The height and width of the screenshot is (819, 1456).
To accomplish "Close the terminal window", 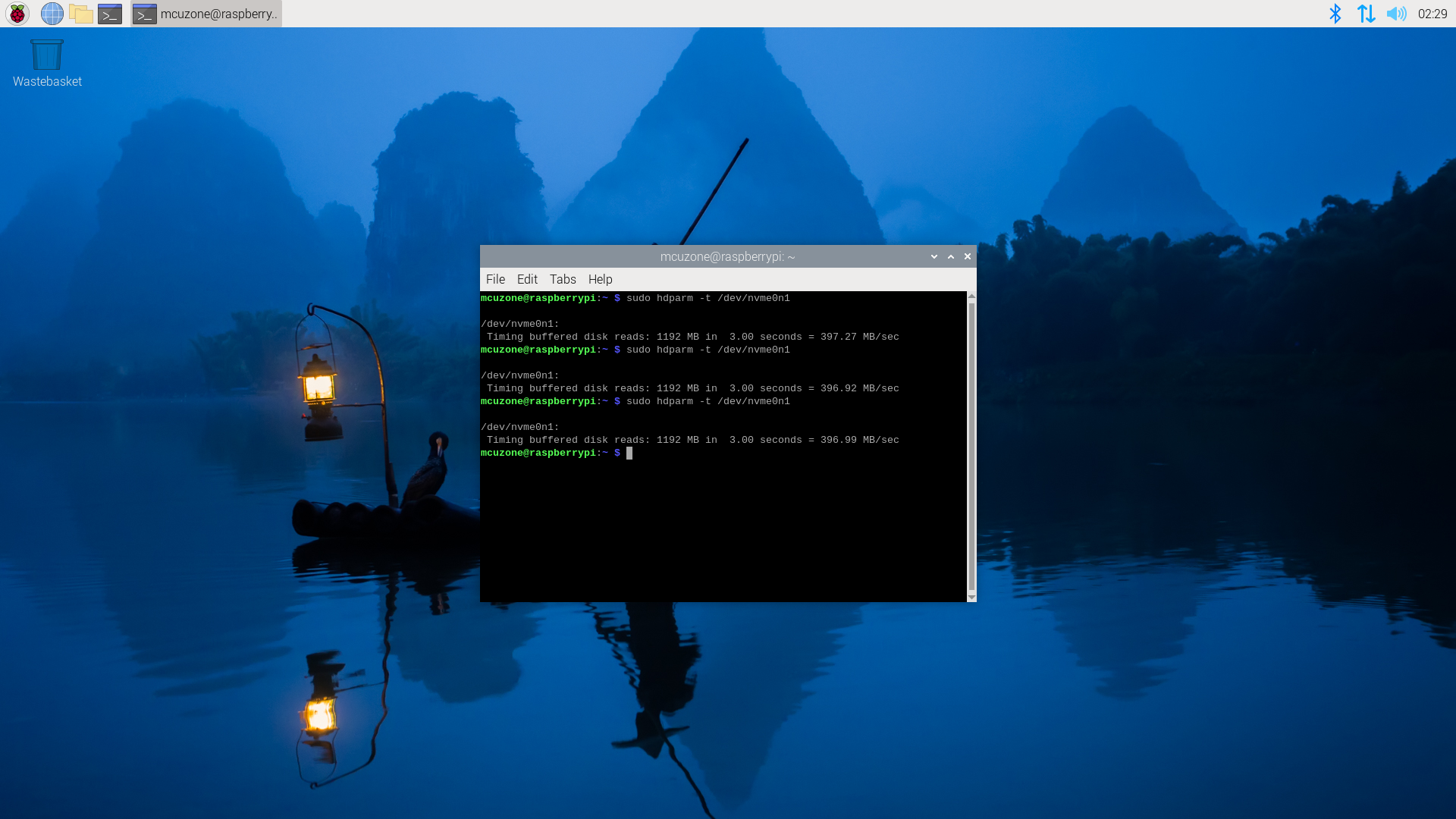I will click(968, 257).
